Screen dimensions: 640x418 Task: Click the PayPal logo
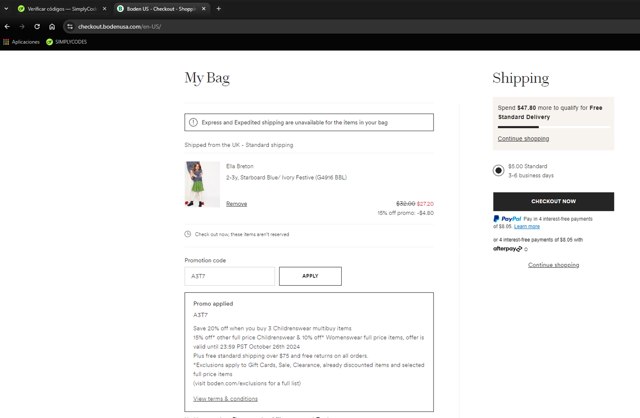[x=507, y=219]
